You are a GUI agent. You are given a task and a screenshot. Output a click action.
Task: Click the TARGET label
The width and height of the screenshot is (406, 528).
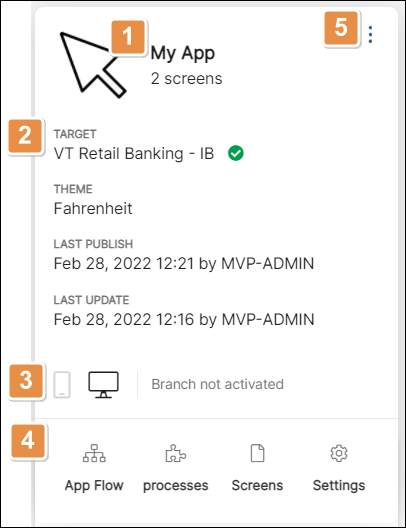click(x=75, y=134)
